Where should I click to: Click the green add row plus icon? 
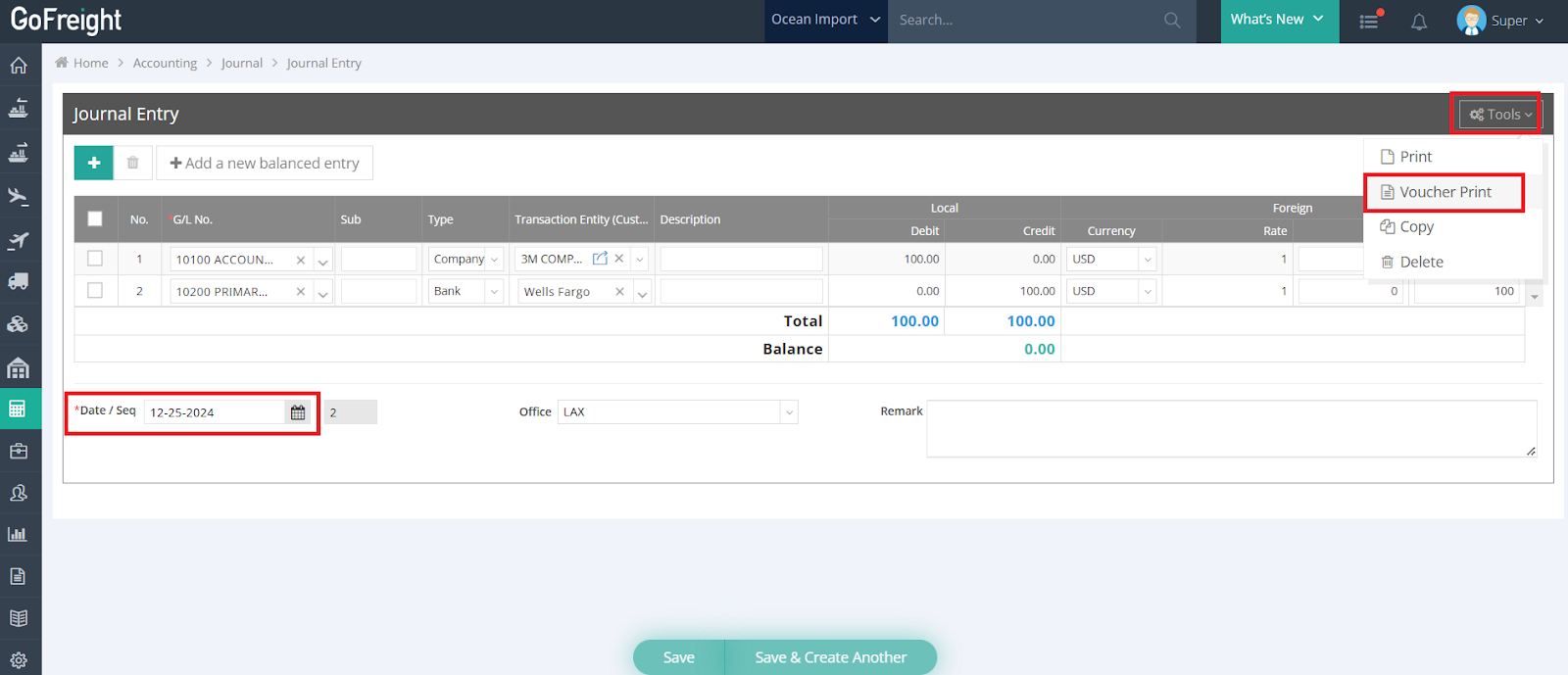pyautogui.click(x=94, y=163)
